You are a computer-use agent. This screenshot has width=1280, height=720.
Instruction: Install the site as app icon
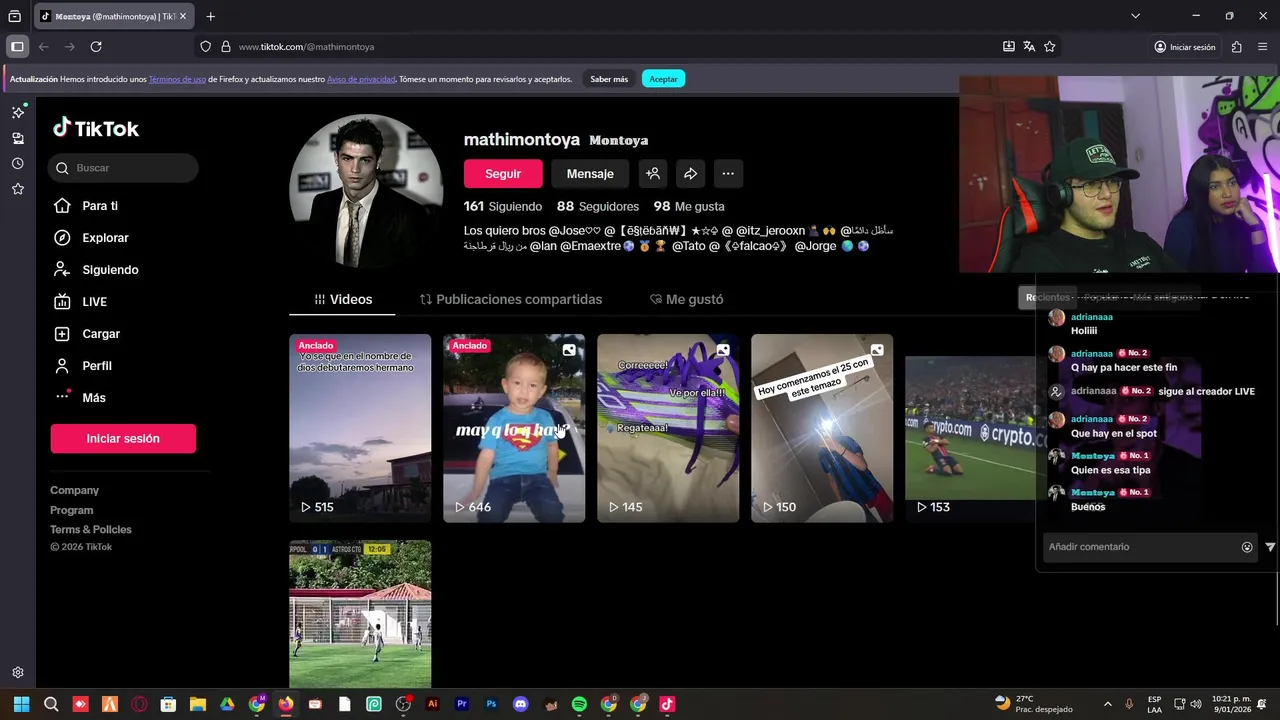(x=1009, y=47)
